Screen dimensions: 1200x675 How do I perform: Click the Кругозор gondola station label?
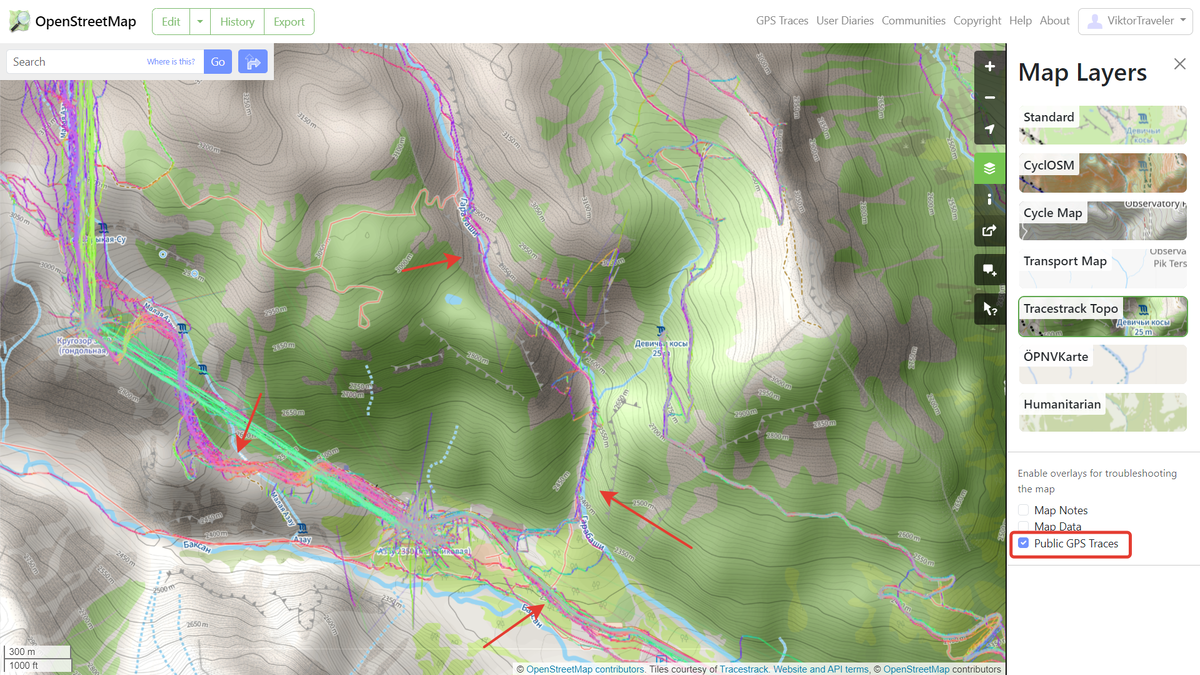pyautogui.click(x=84, y=346)
